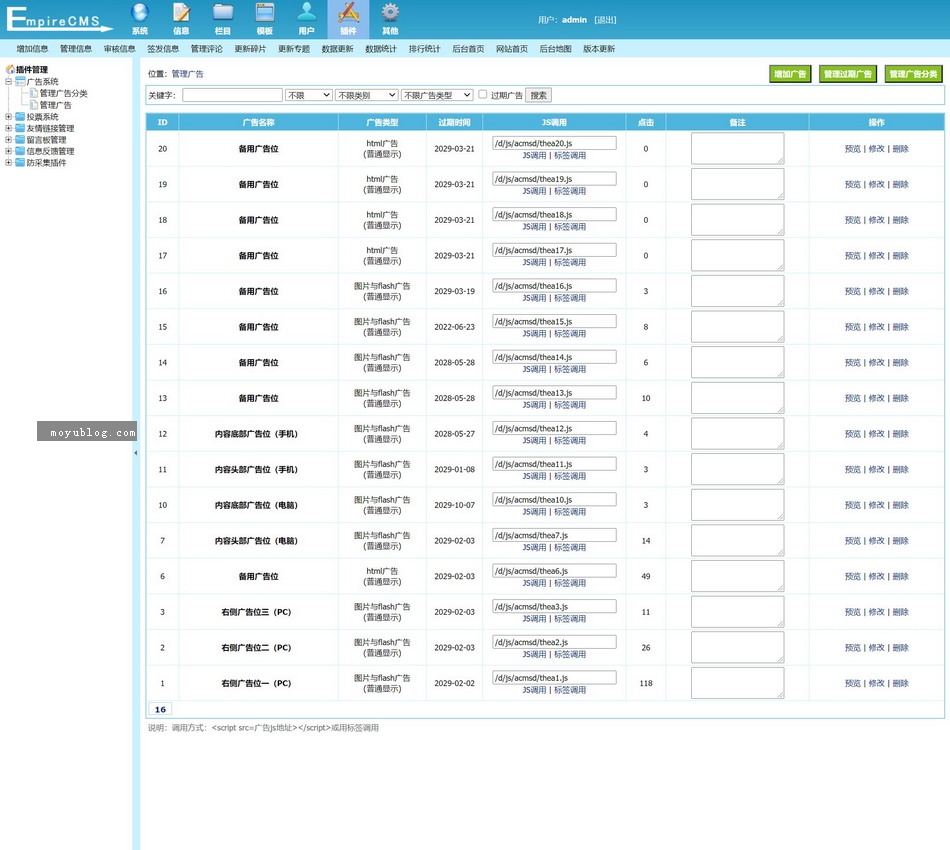Click the green 管理广告分类 button
This screenshot has height=850, width=950.
point(914,74)
